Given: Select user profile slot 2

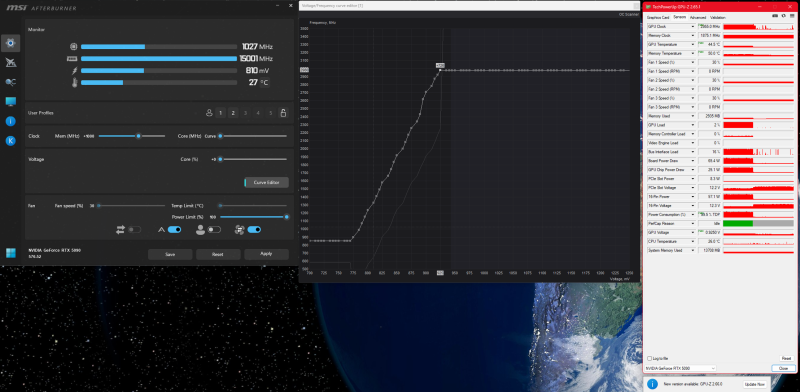Looking at the screenshot, I should [x=233, y=113].
